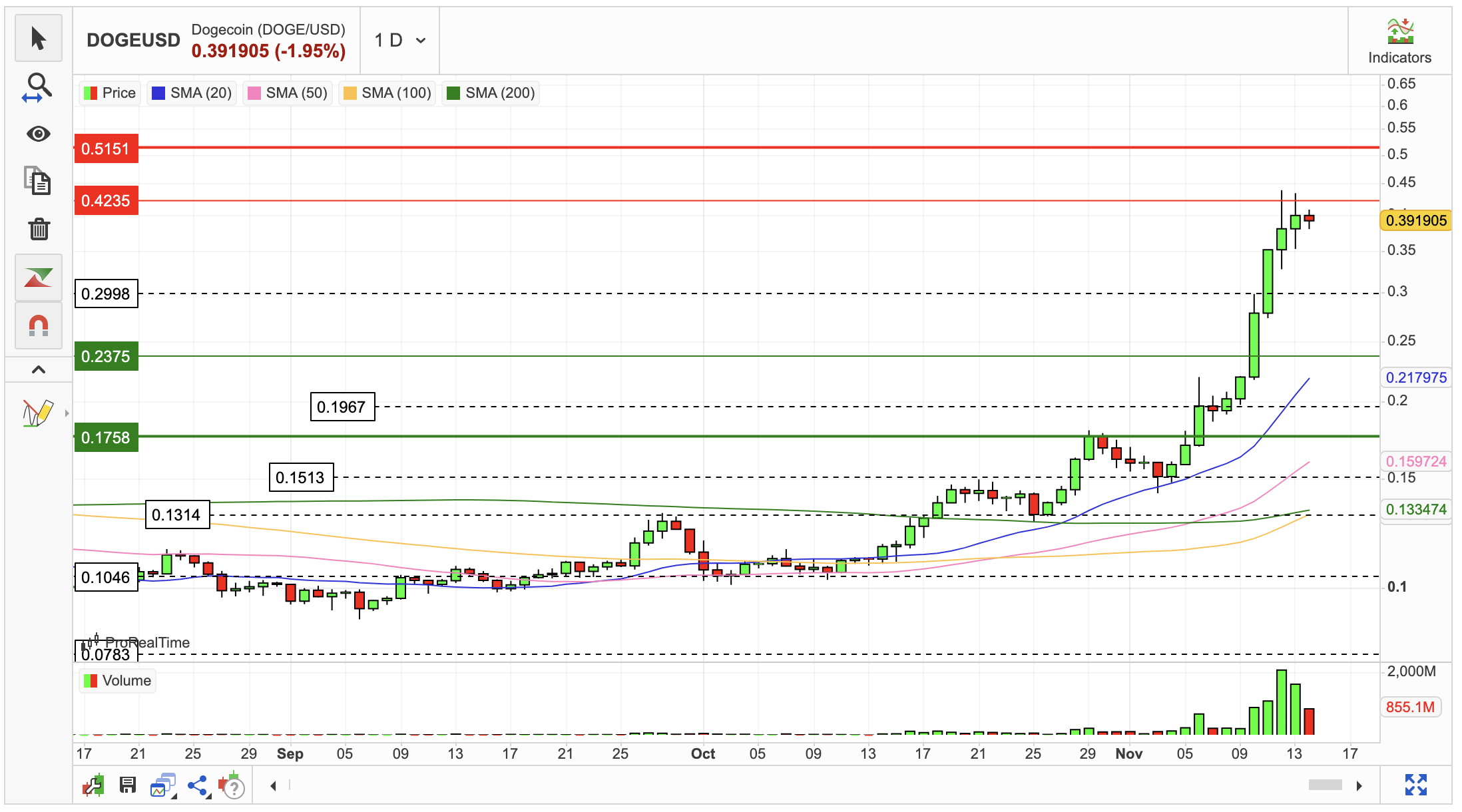
Task: Click the volume value tag 855.1M
Action: click(1411, 707)
